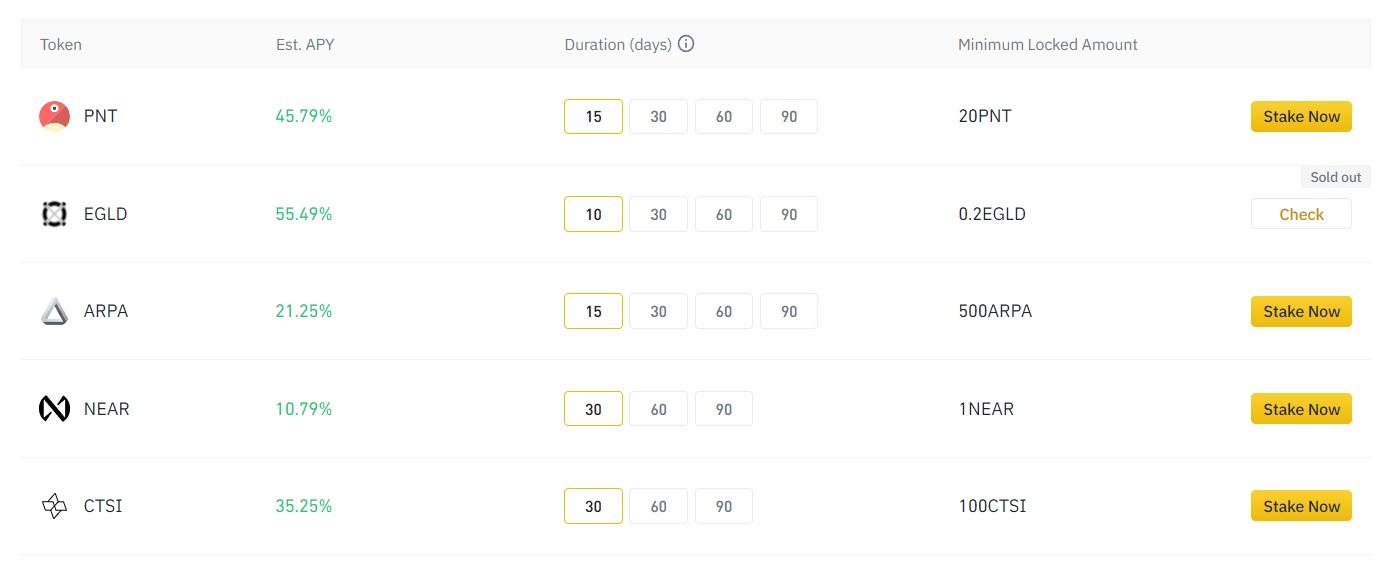Click the NEAR token icon
The width and height of the screenshot is (1389, 567).
[54, 409]
